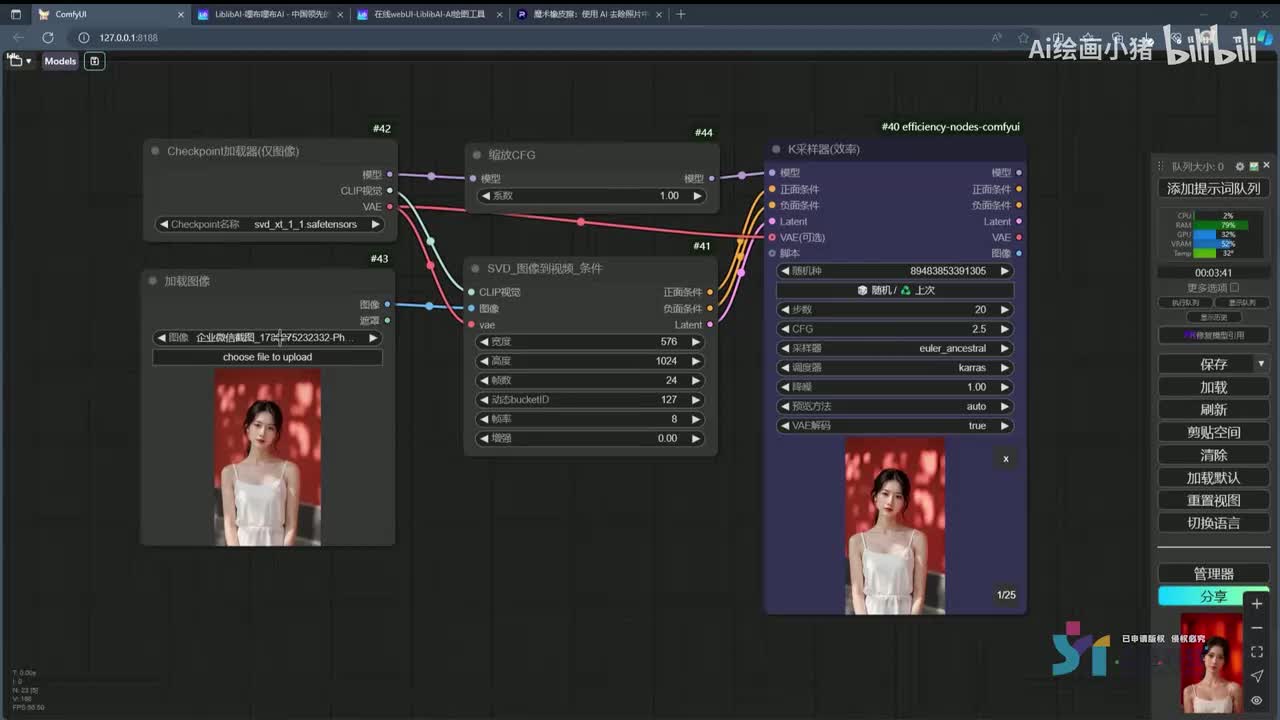Select next checkpoint with right arrow
Viewport: 1280px width, 720px height.
[x=375, y=224]
